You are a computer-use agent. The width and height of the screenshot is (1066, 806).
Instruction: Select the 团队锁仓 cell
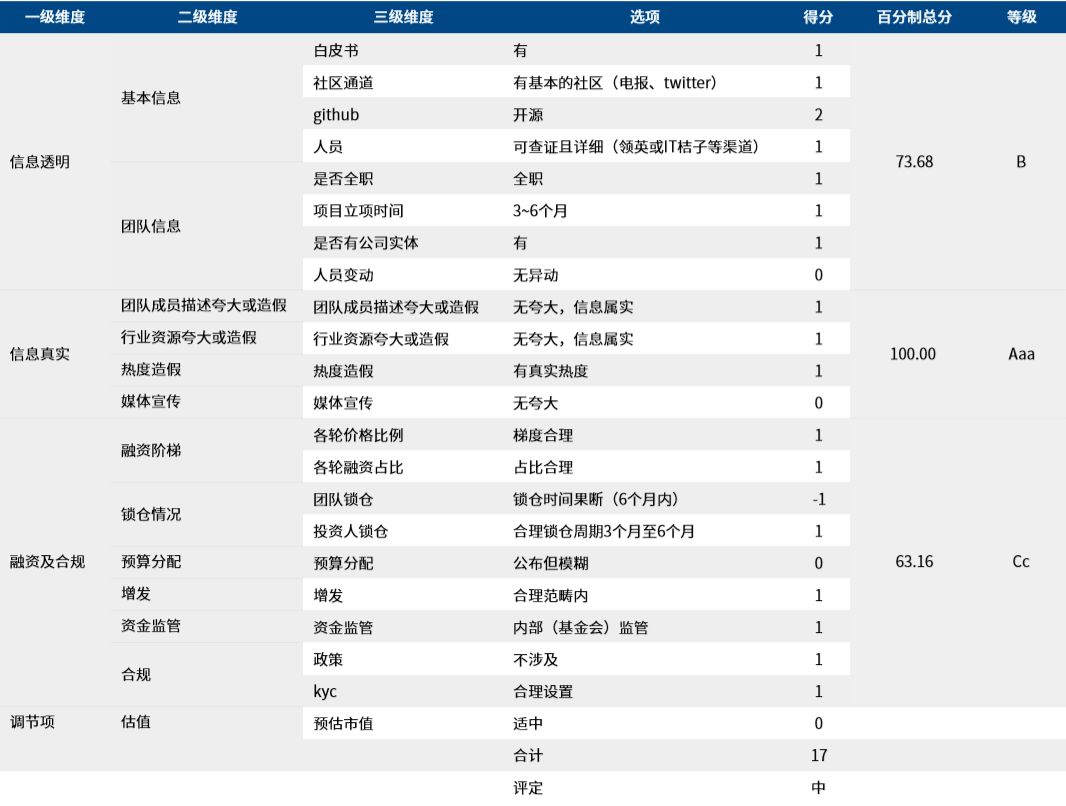click(343, 500)
